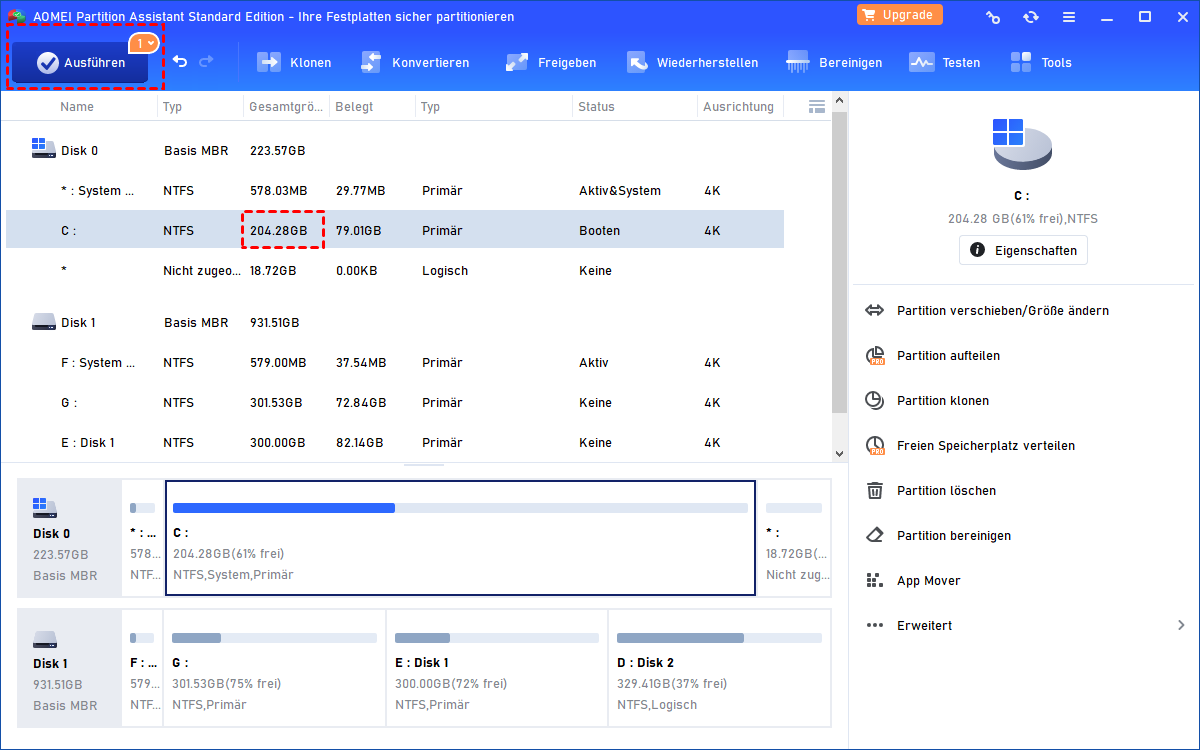The height and width of the screenshot is (750, 1200).
Task: Select the Disk 1 row in list
Action: point(395,323)
